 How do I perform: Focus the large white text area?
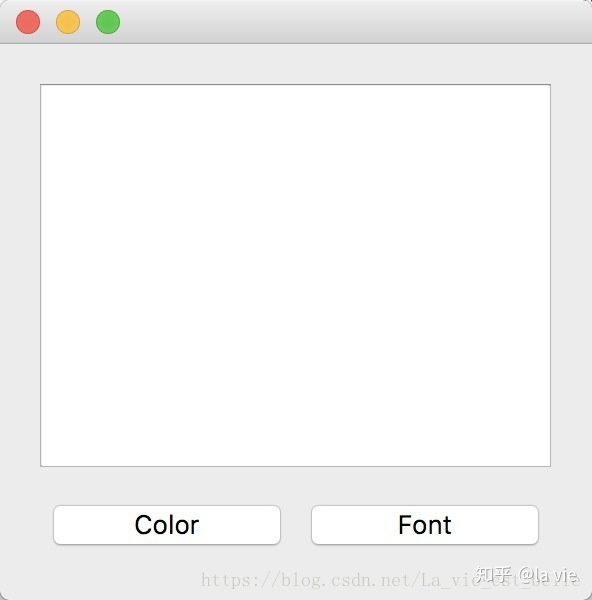pyautogui.click(x=295, y=275)
